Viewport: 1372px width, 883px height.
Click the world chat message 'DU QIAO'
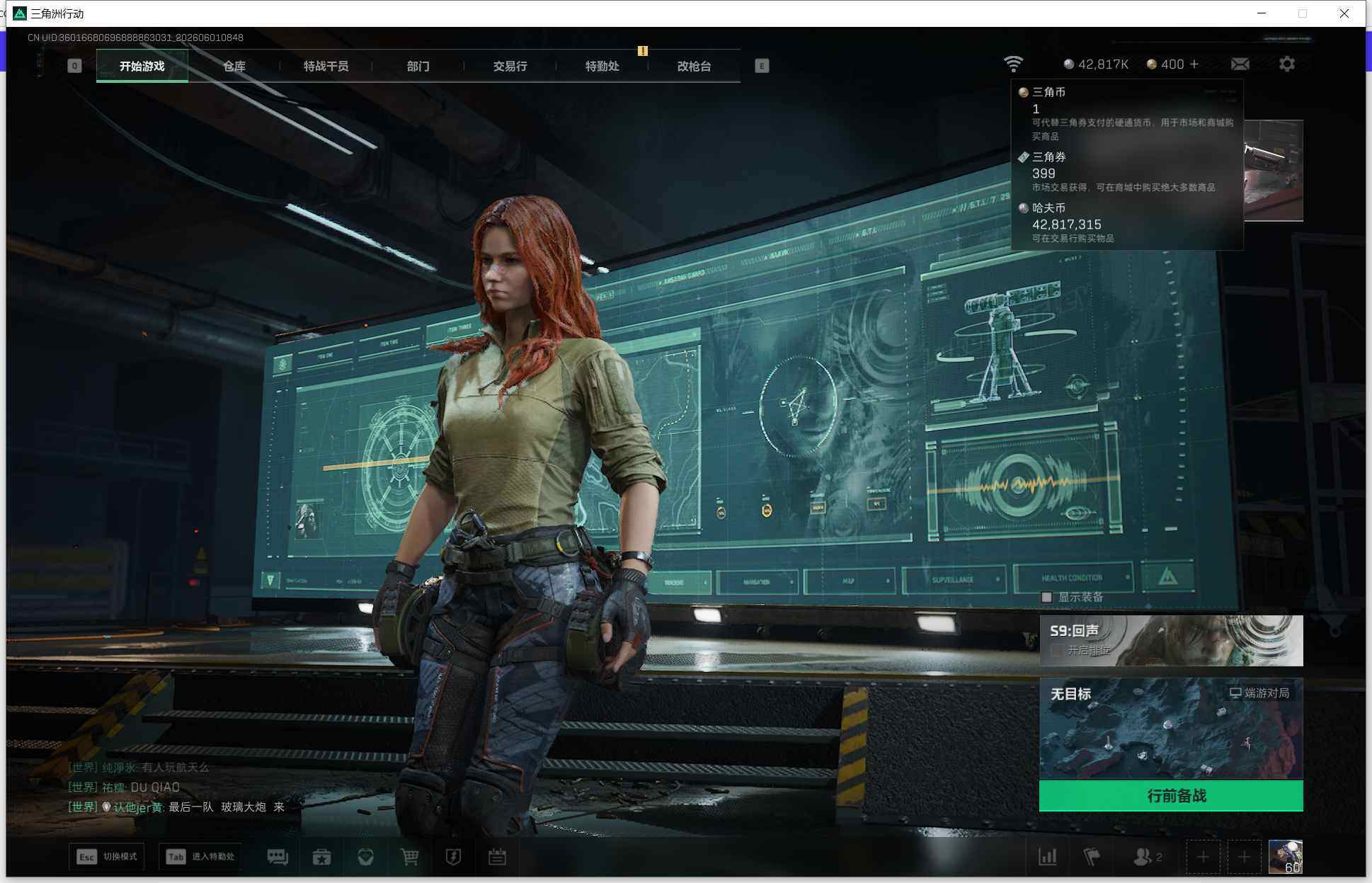124,787
